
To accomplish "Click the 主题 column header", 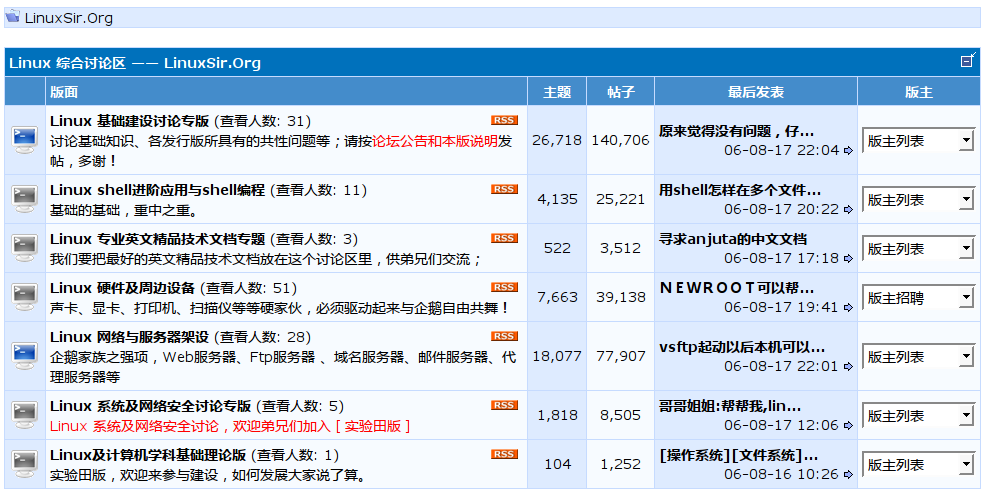I will [557, 92].
